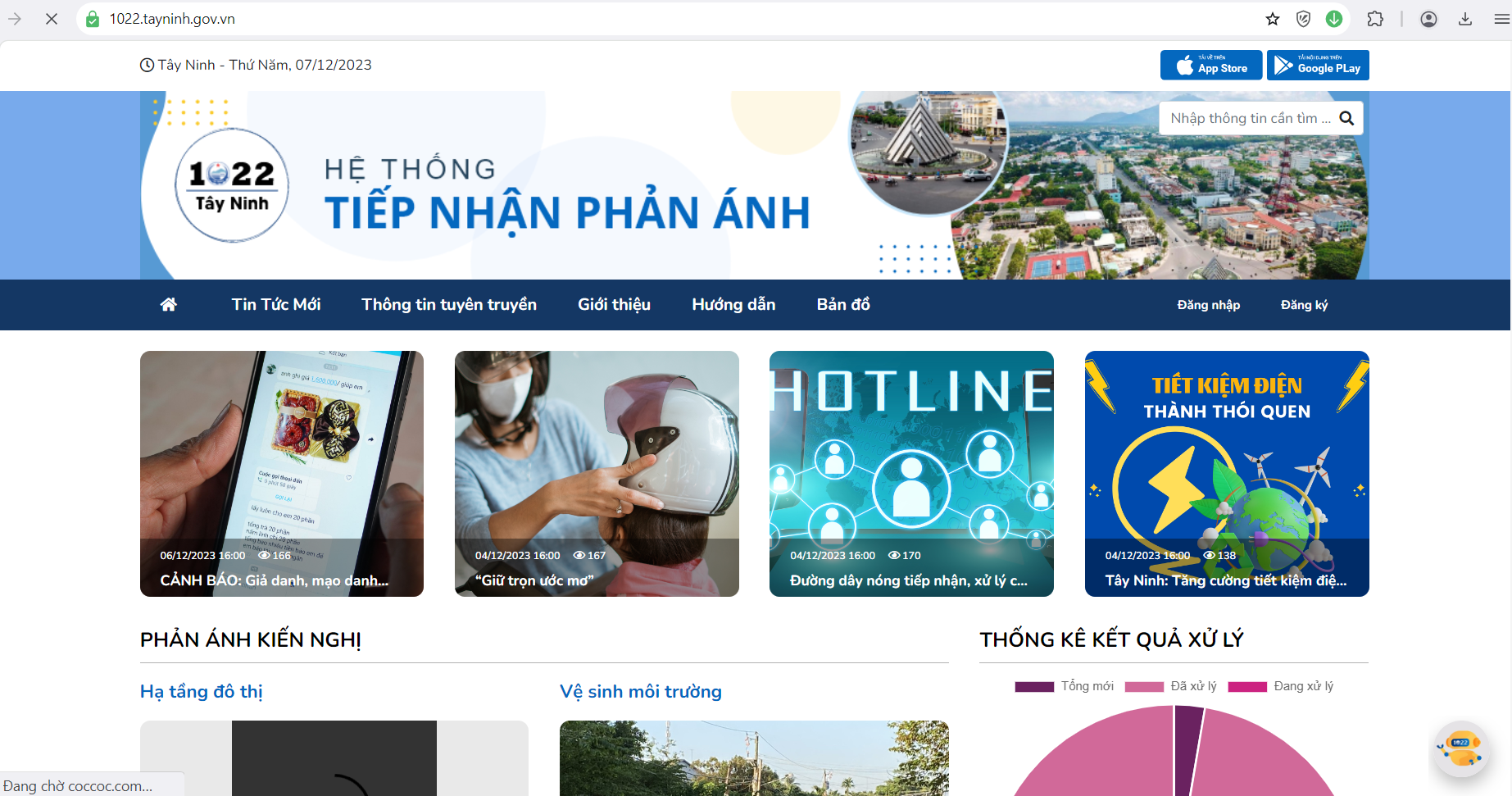Click the browser forward arrow
Viewport: 1512px width, 796px height.
[15, 19]
